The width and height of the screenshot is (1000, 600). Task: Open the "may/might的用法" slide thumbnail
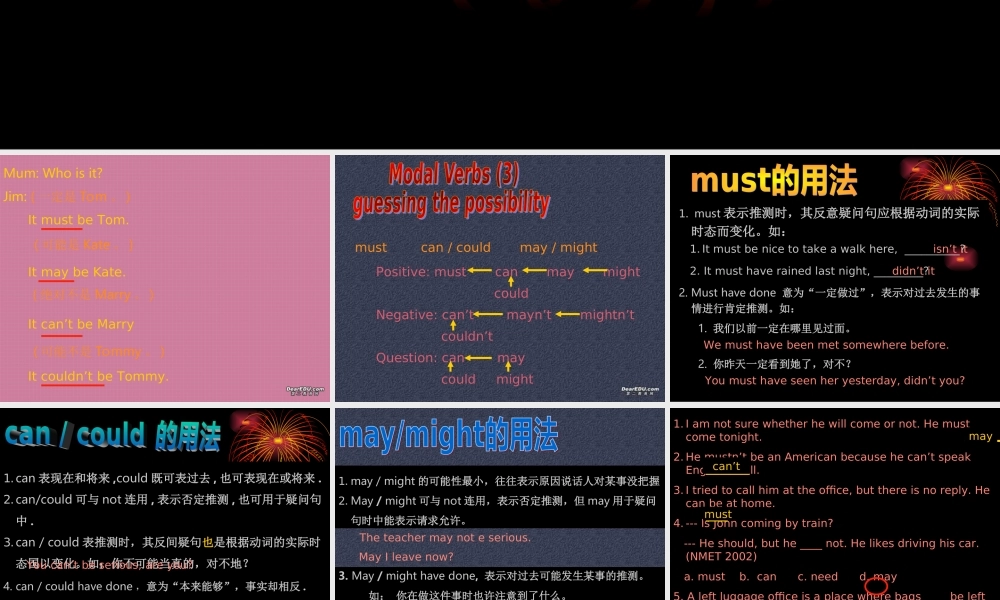[x=499, y=504]
